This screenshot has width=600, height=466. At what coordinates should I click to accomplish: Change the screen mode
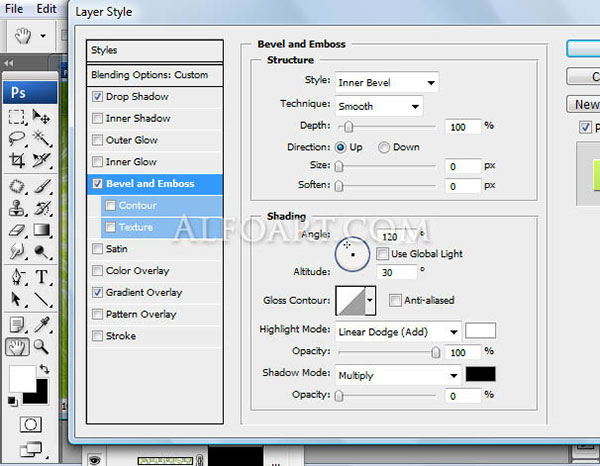click(x=32, y=450)
